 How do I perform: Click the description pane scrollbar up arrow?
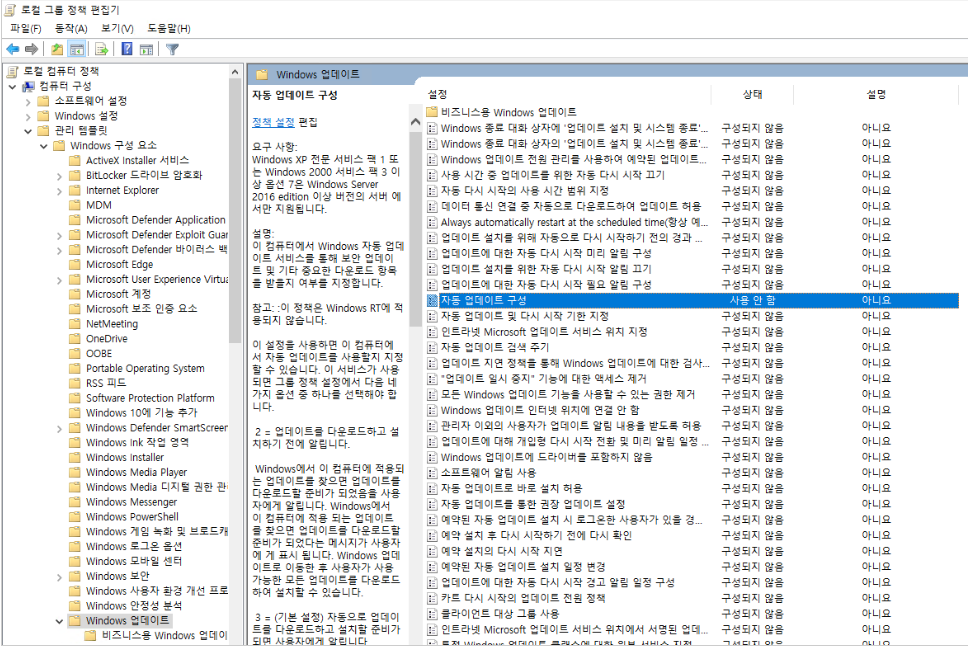pyautogui.click(x=415, y=122)
